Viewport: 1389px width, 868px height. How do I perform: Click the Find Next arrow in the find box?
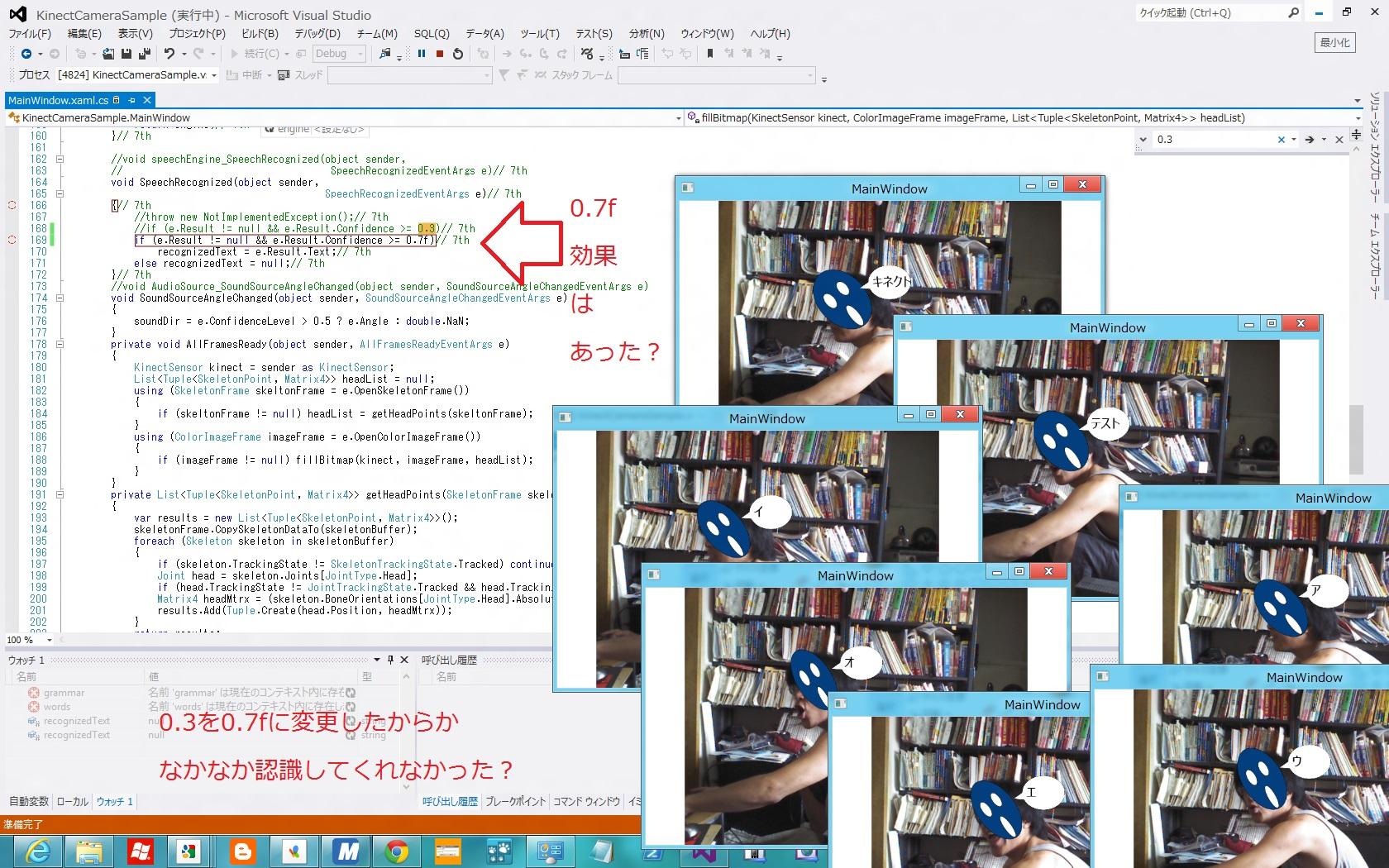[1309, 140]
